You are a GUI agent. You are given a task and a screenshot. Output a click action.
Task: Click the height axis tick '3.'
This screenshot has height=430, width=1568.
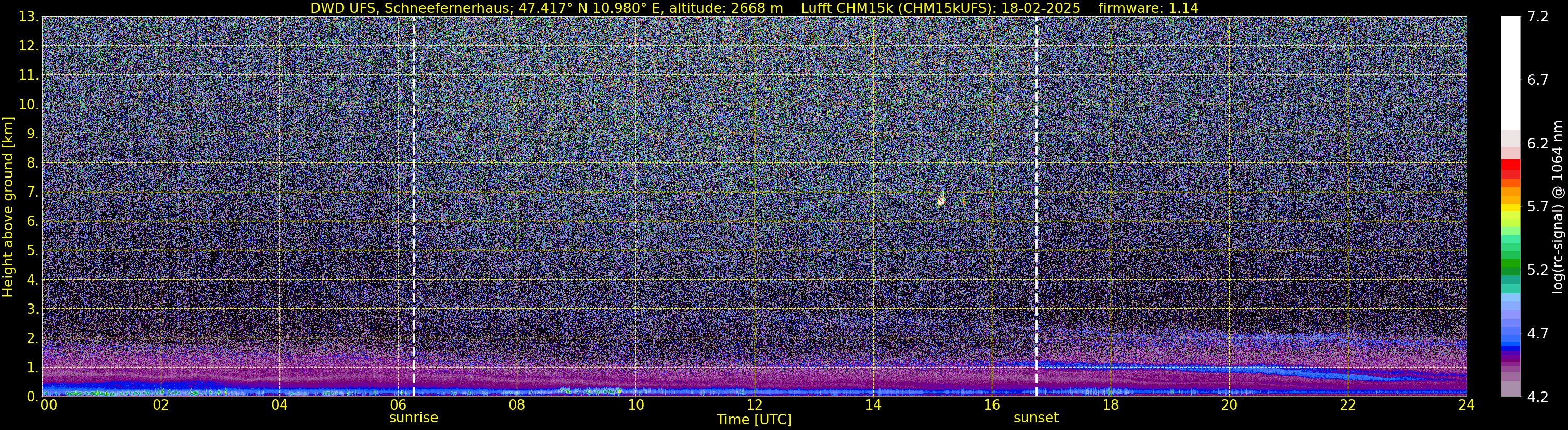pos(33,309)
